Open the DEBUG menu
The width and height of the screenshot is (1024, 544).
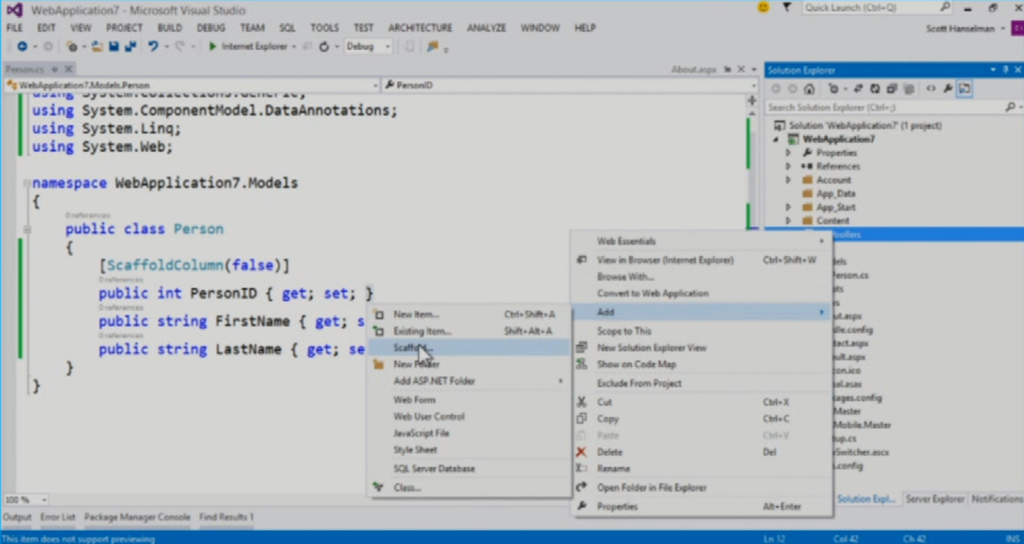click(210, 27)
